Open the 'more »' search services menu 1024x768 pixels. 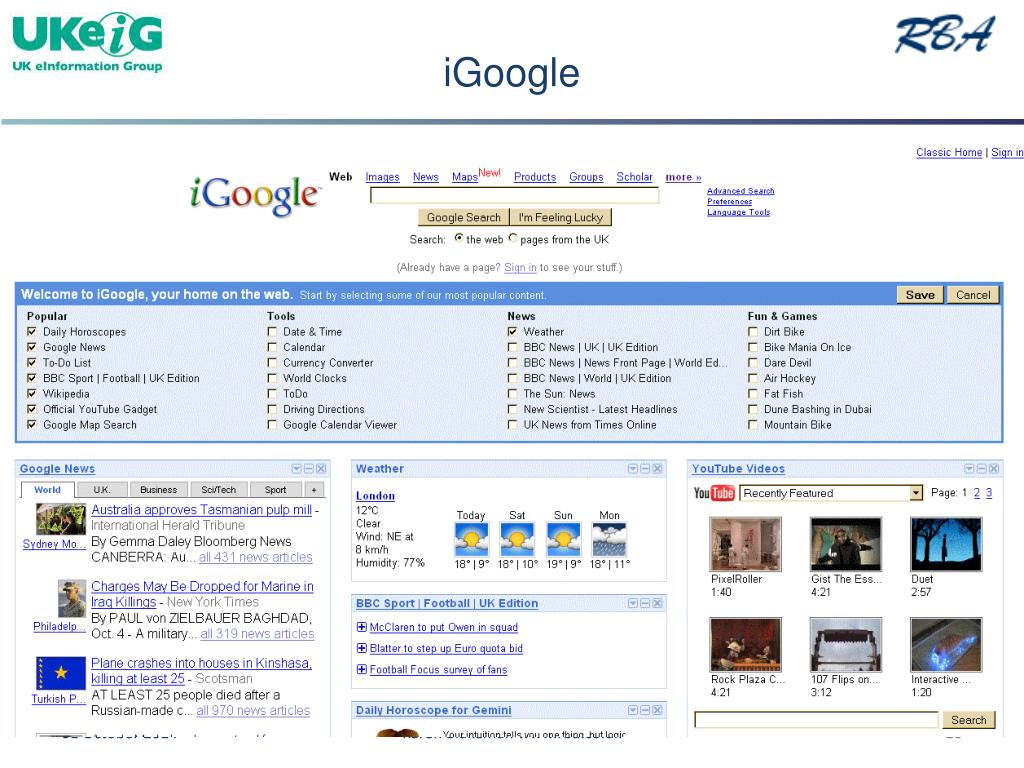(683, 177)
